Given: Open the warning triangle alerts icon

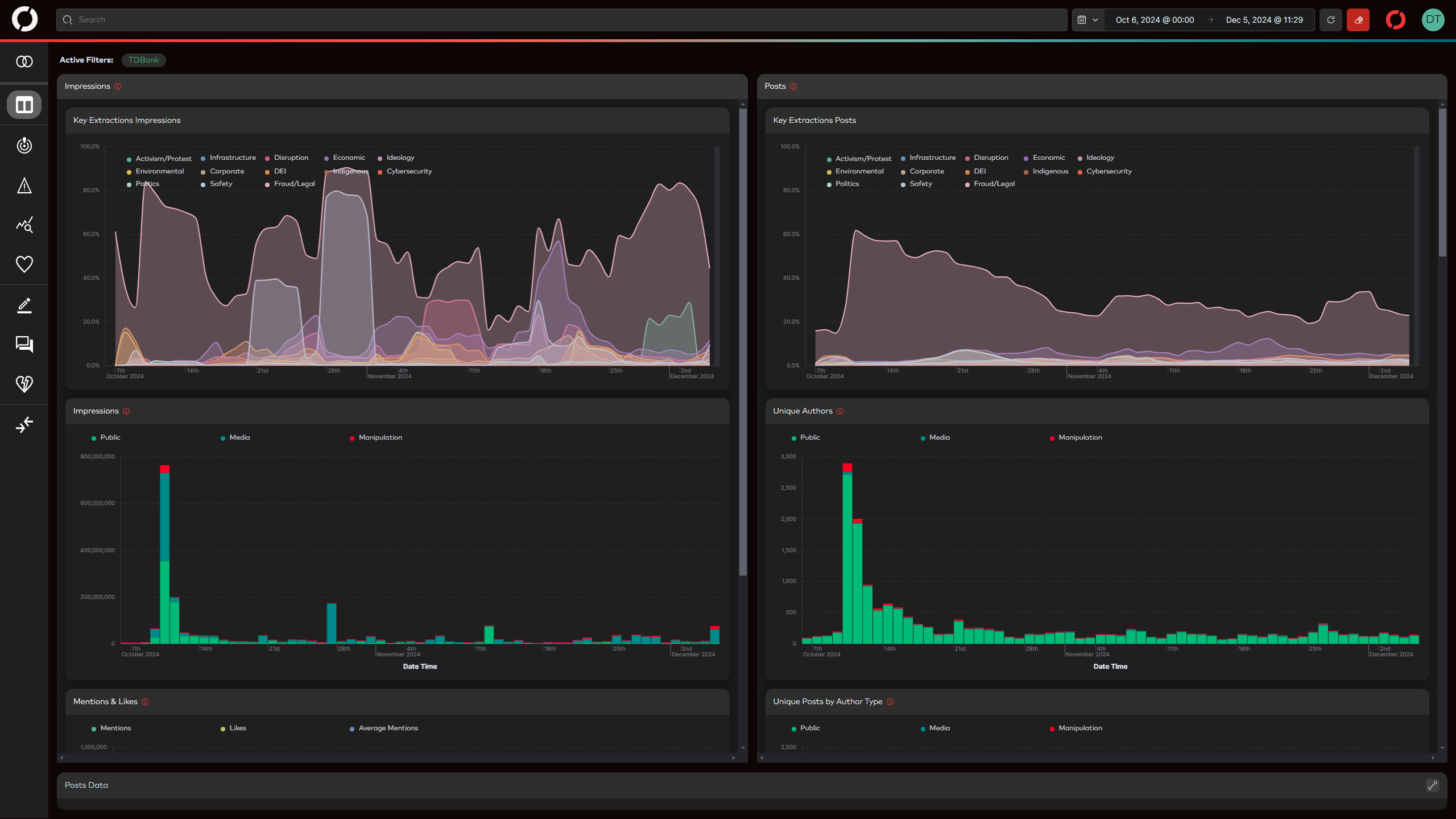Looking at the screenshot, I should (x=24, y=185).
